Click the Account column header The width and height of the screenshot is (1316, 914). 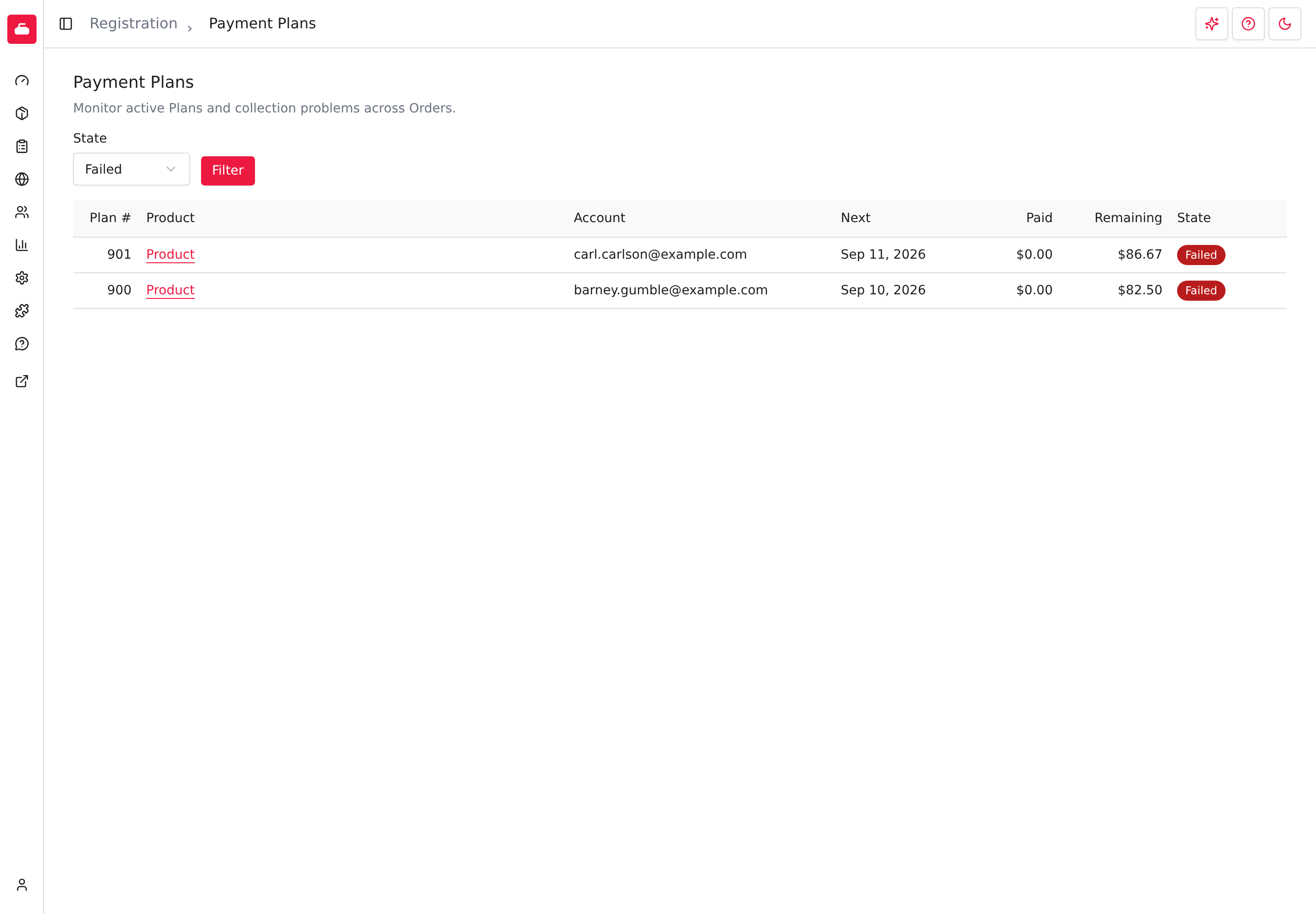[600, 218]
